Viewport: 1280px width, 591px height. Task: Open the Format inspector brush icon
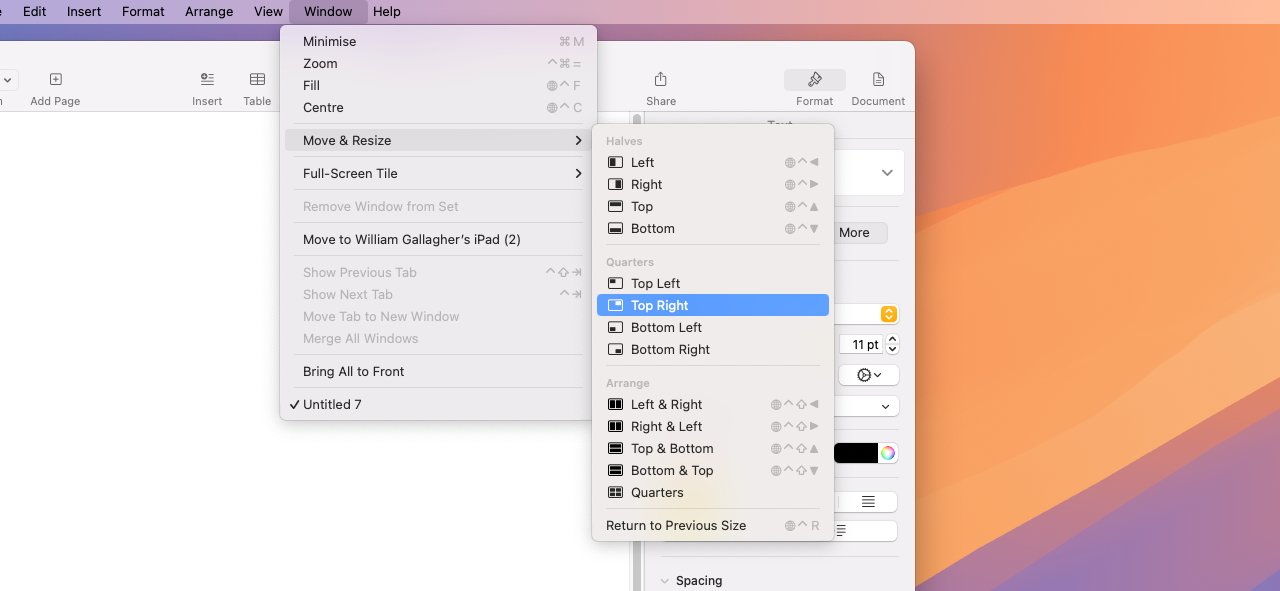815,79
